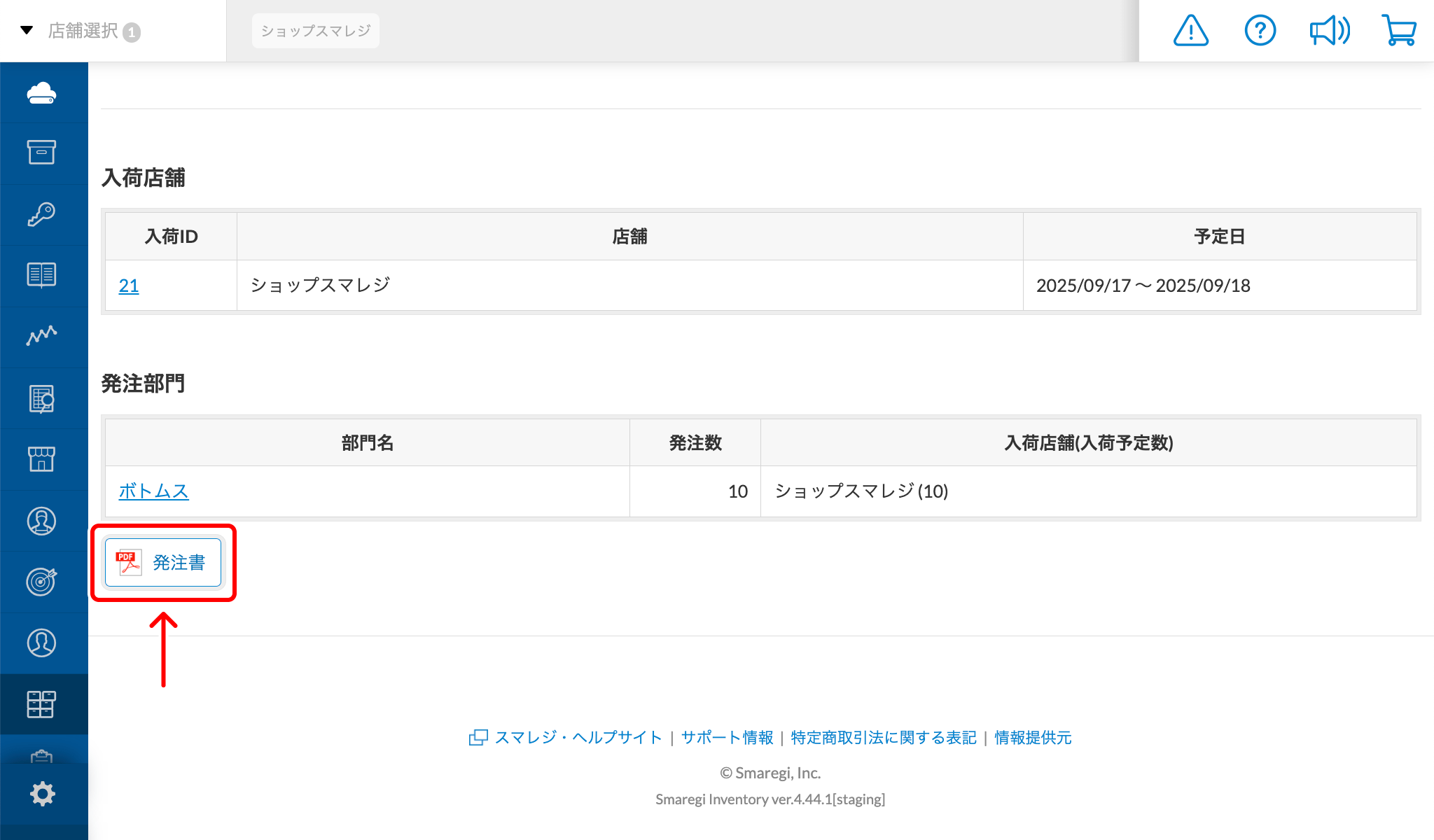The width and height of the screenshot is (1434, 840).
Task: Open the announcements megaphone icon
Action: coord(1329,30)
